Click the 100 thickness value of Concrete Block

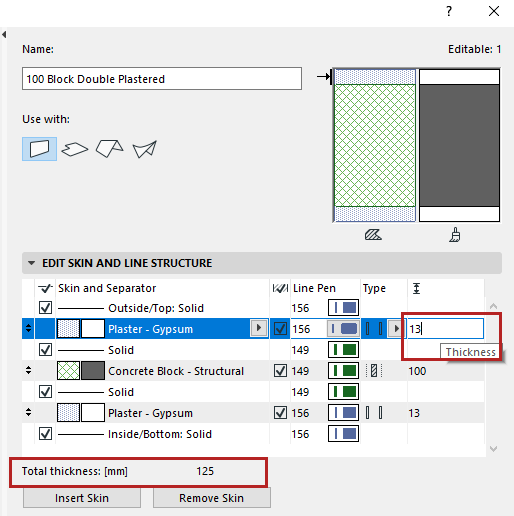point(417,371)
